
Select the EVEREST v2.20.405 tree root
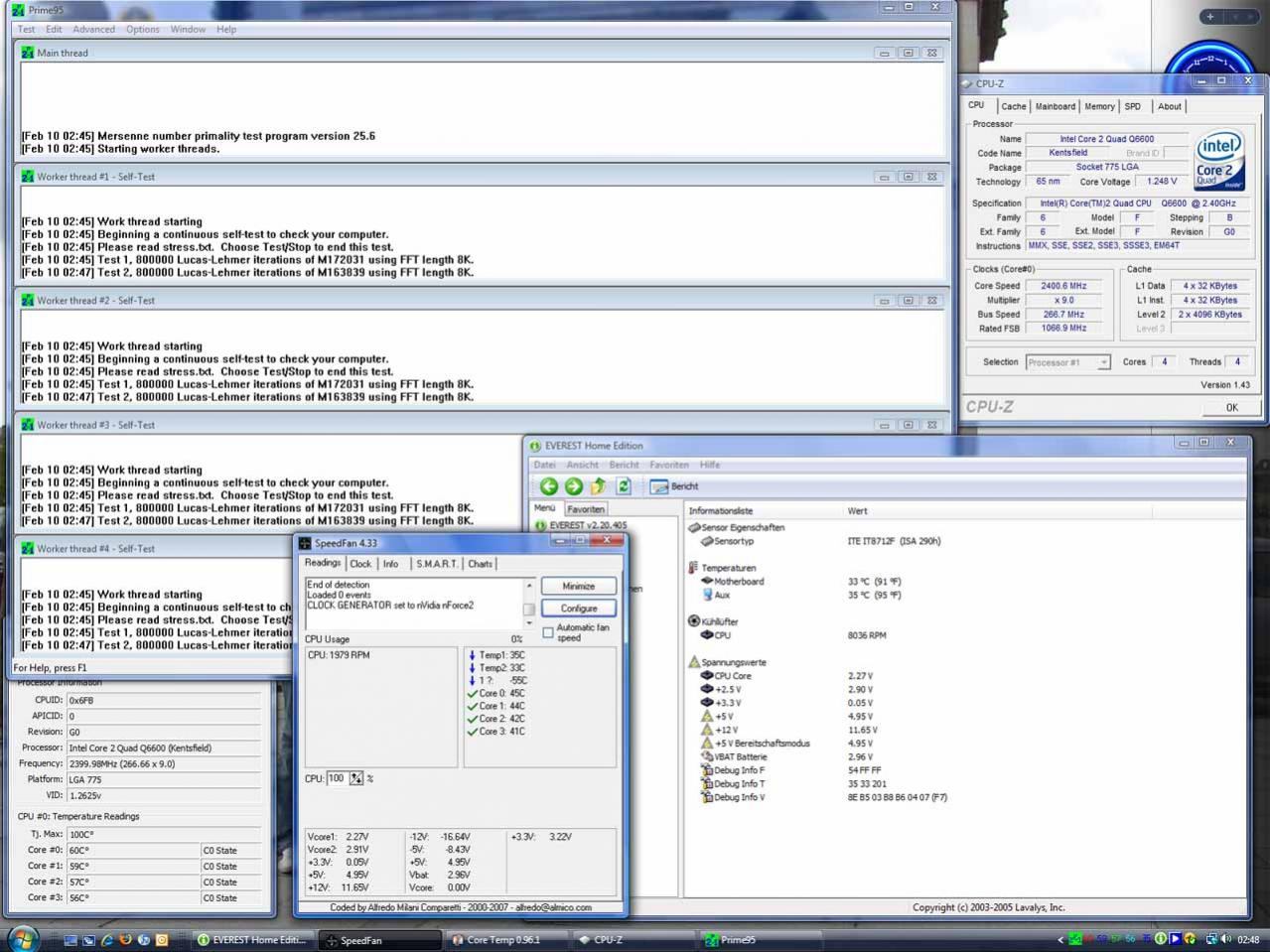(582, 525)
